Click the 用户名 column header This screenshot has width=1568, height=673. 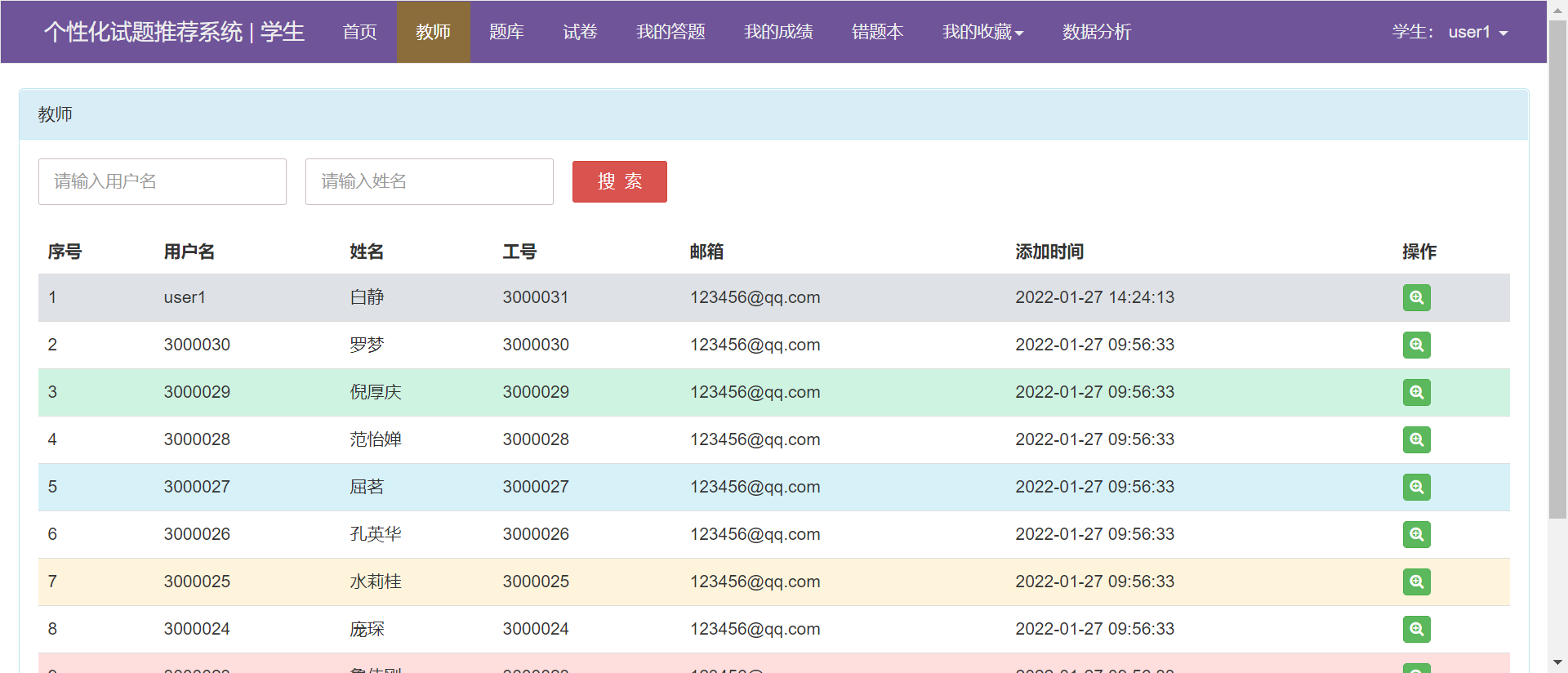(189, 252)
